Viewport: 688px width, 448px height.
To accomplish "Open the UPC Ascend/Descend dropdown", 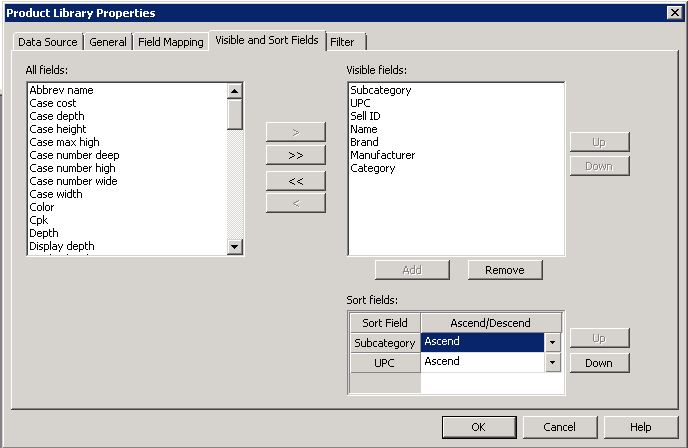I will coord(553,363).
